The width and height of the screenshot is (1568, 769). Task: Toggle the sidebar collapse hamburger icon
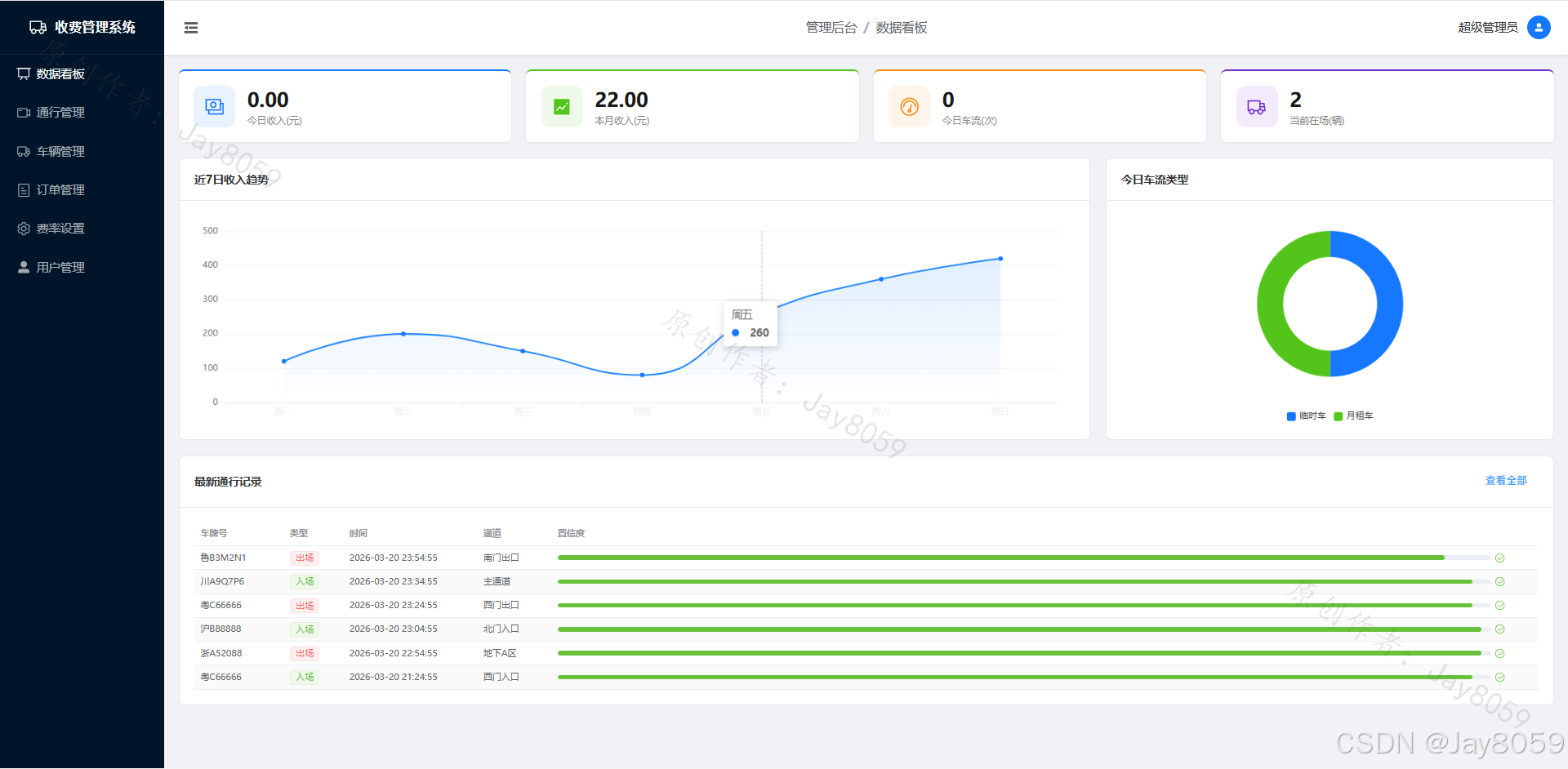click(191, 28)
